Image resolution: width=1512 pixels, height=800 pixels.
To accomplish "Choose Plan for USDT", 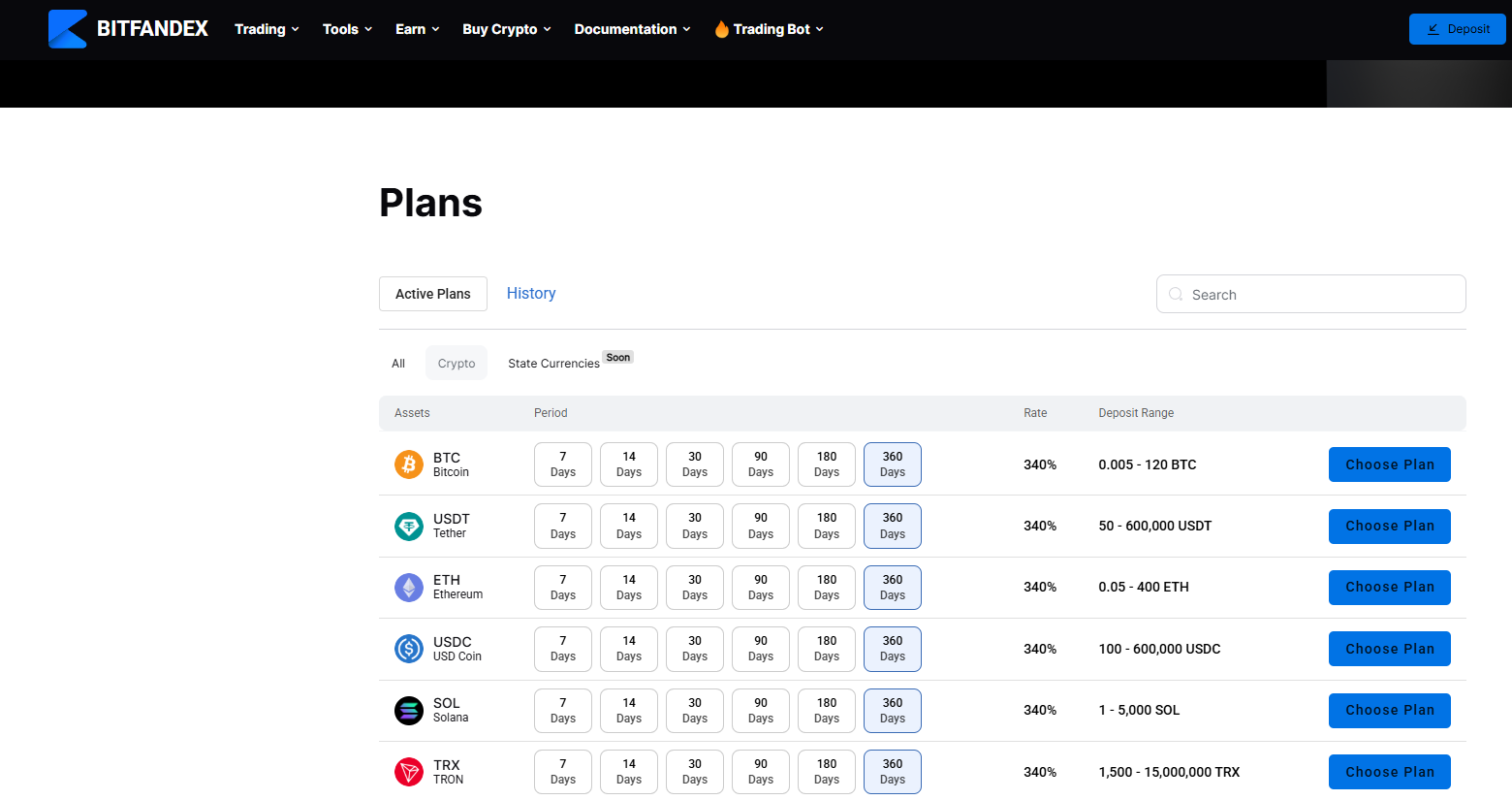I will tap(1390, 527).
